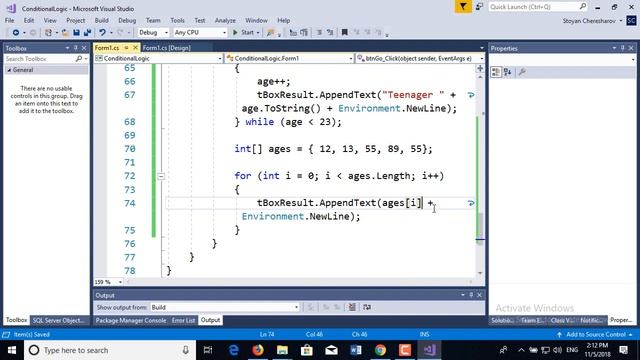Click Add to Source Control in status bar
640x360 pixels.
pyautogui.click(x=596, y=334)
